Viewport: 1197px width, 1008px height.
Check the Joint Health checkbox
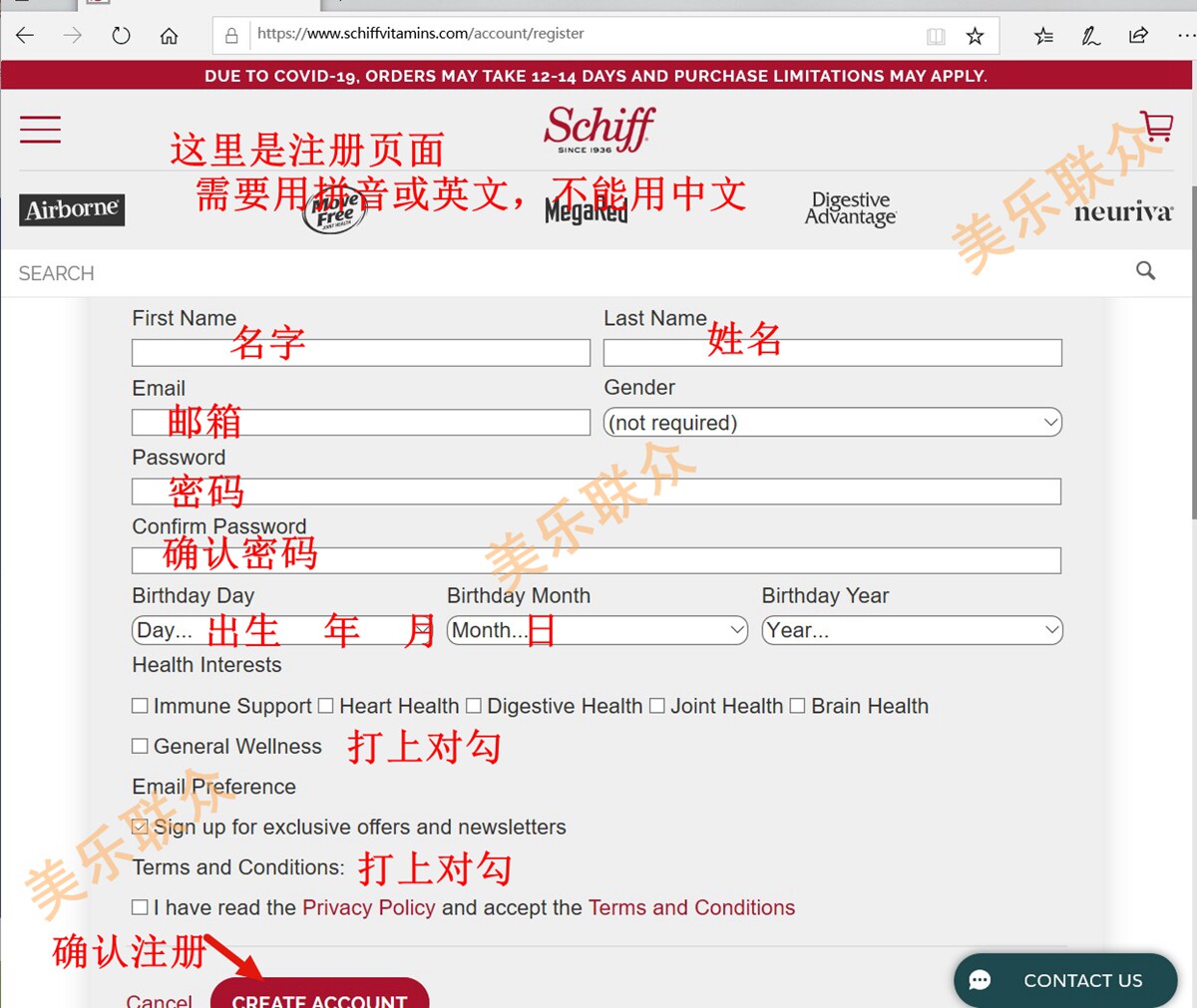click(657, 706)
